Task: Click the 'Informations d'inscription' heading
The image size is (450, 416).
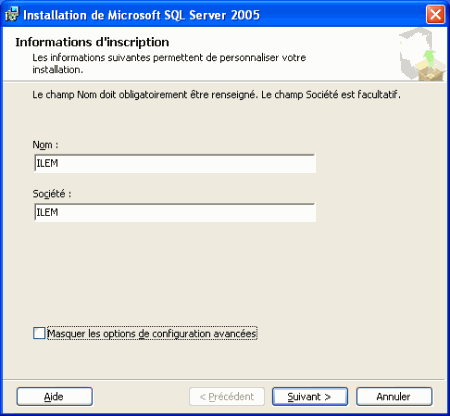Action: pos(92,42)
